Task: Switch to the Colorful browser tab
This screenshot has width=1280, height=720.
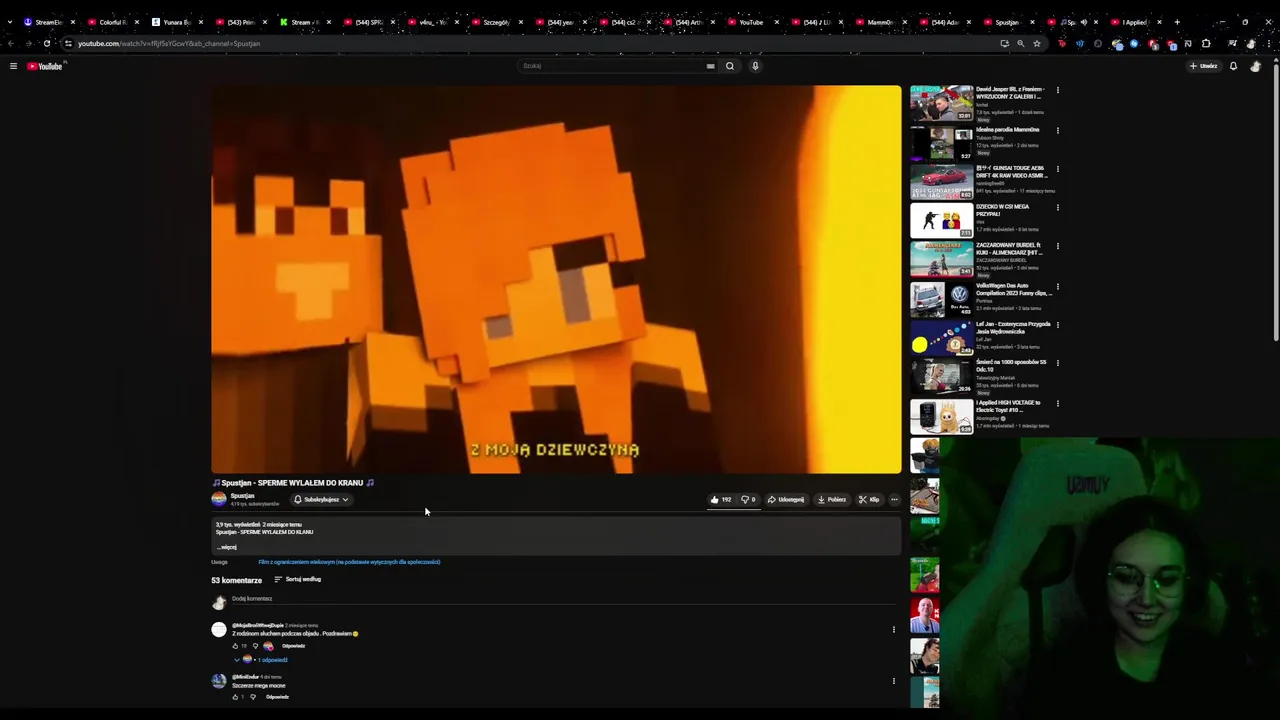Action: click(112, 22)
